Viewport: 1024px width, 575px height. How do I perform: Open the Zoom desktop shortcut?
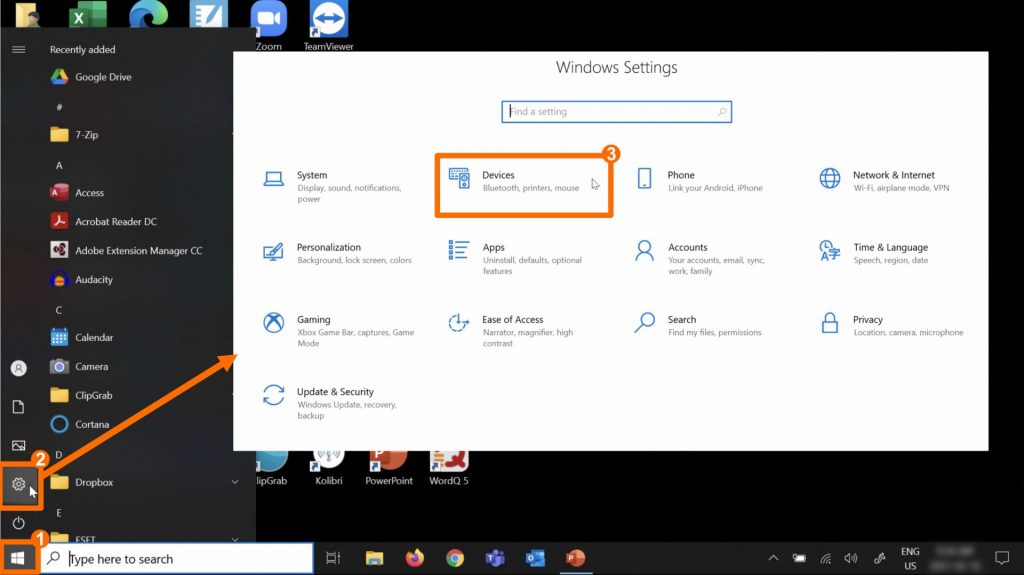tap(268, 26)
